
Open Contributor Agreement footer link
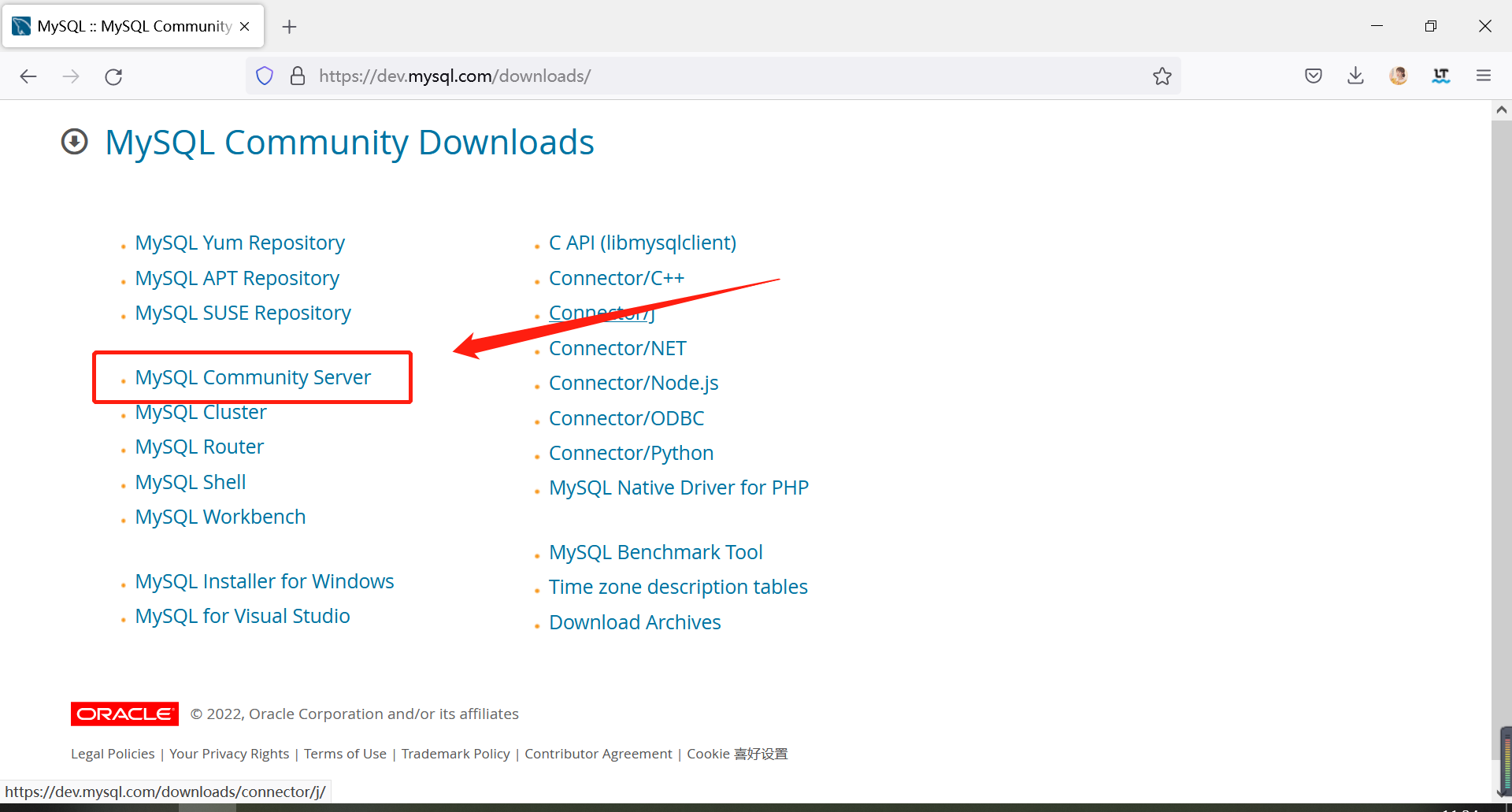[598, 754]
